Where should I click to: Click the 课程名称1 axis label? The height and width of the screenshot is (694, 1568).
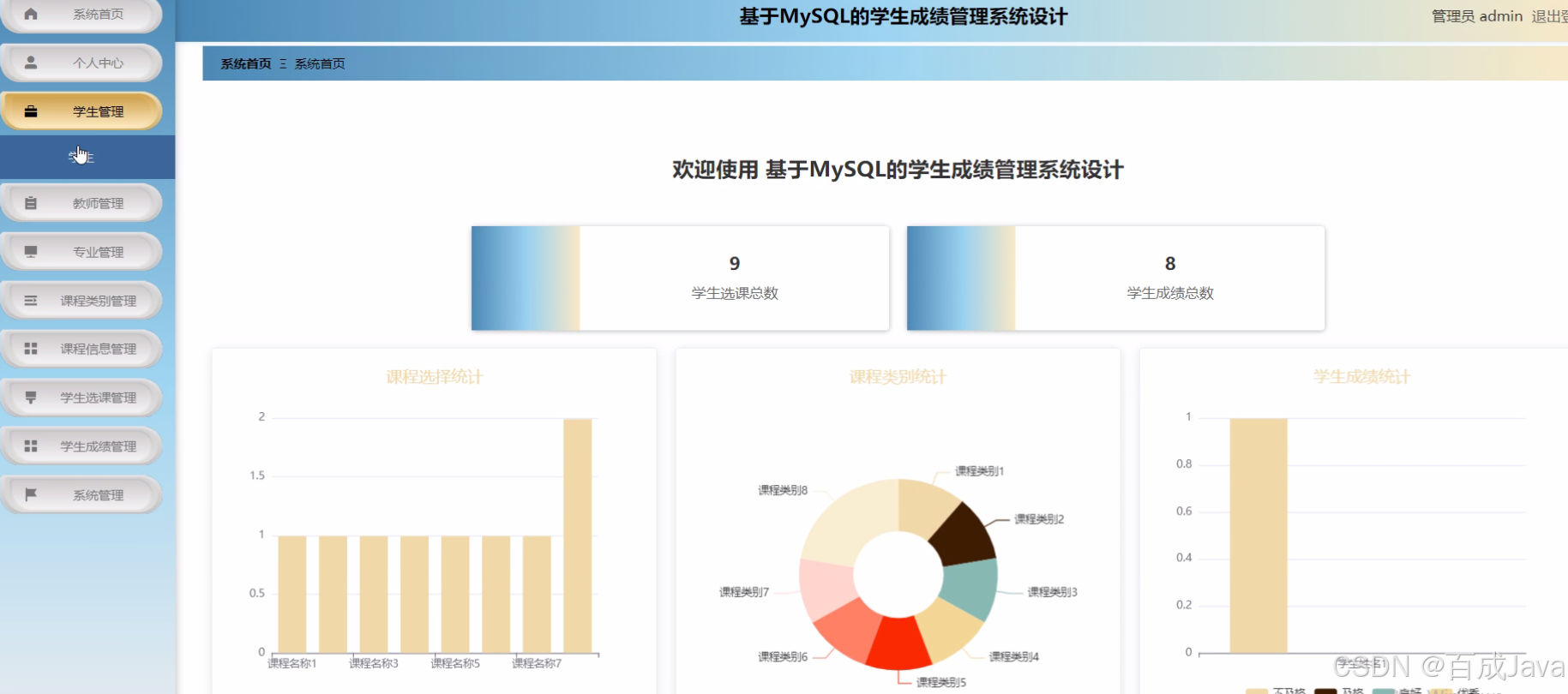(292, 663)
